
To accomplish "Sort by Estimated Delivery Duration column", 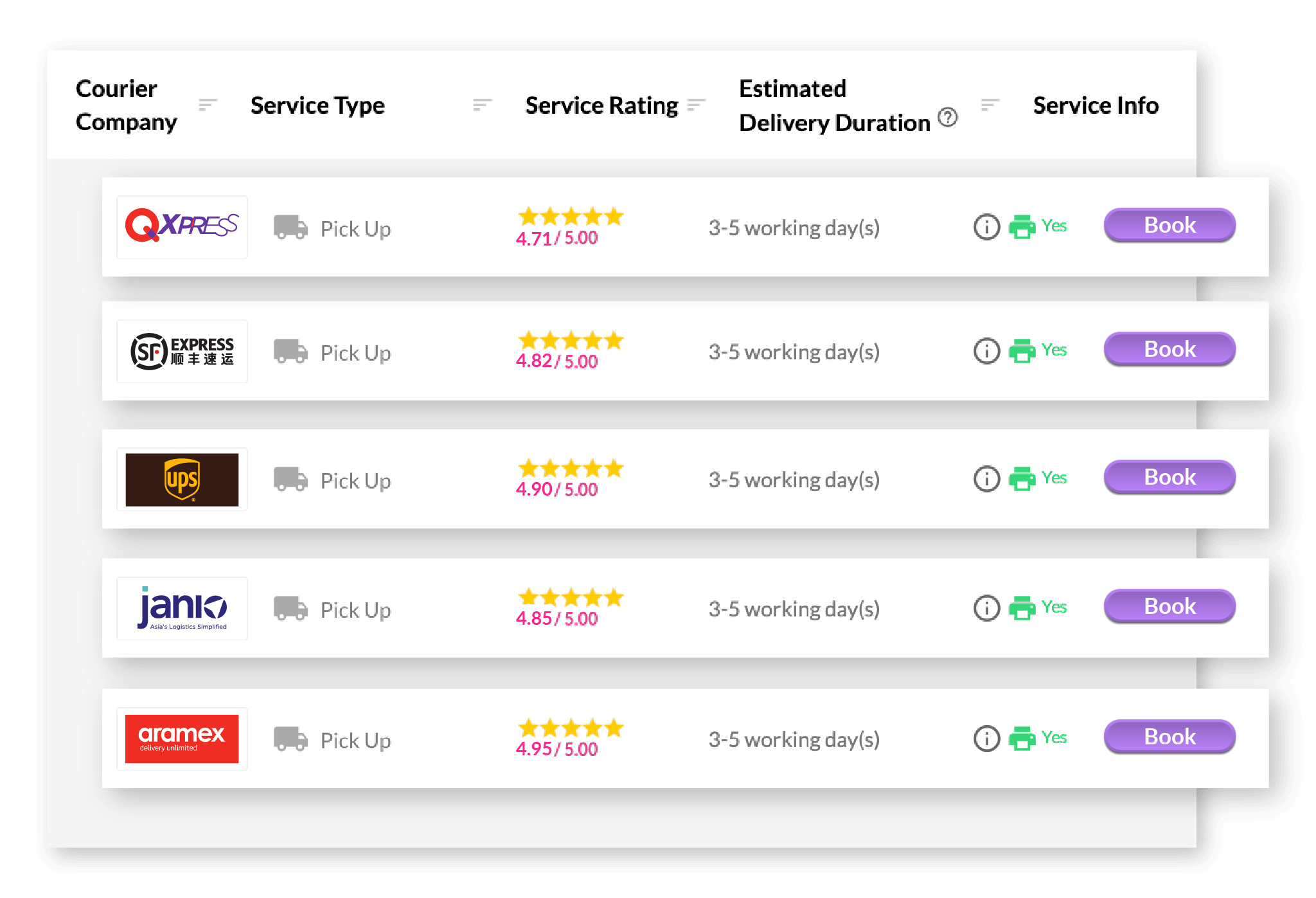I will [x=990, y=105].
